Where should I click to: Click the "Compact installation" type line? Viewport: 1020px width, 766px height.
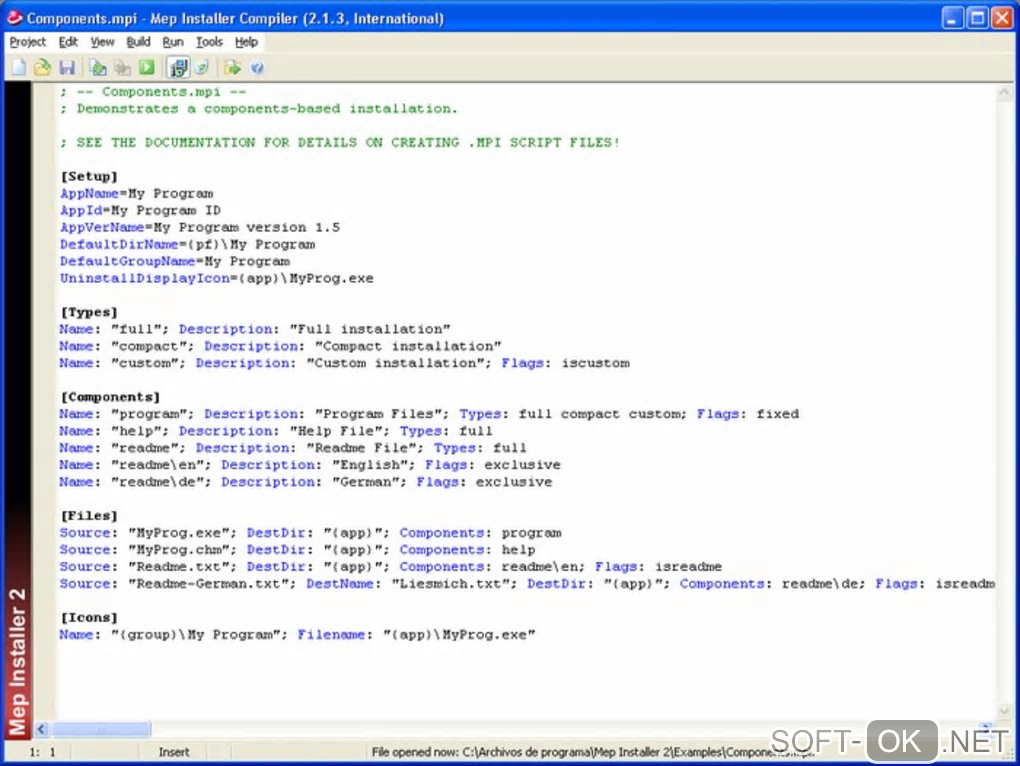point(280,346)
